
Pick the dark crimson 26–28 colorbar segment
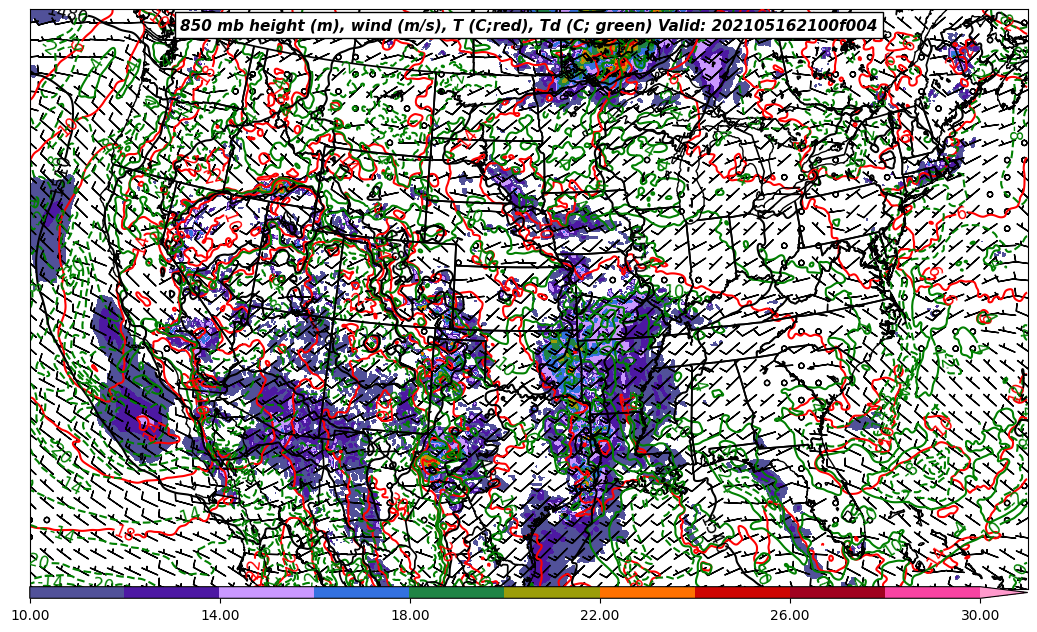point(837,592)
